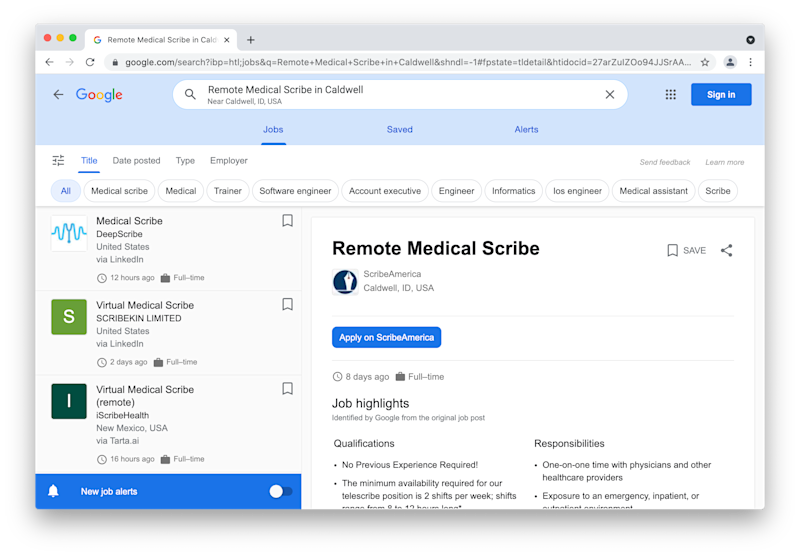Select the Title filter category
The image size is (800, 556).
[89, 161]
